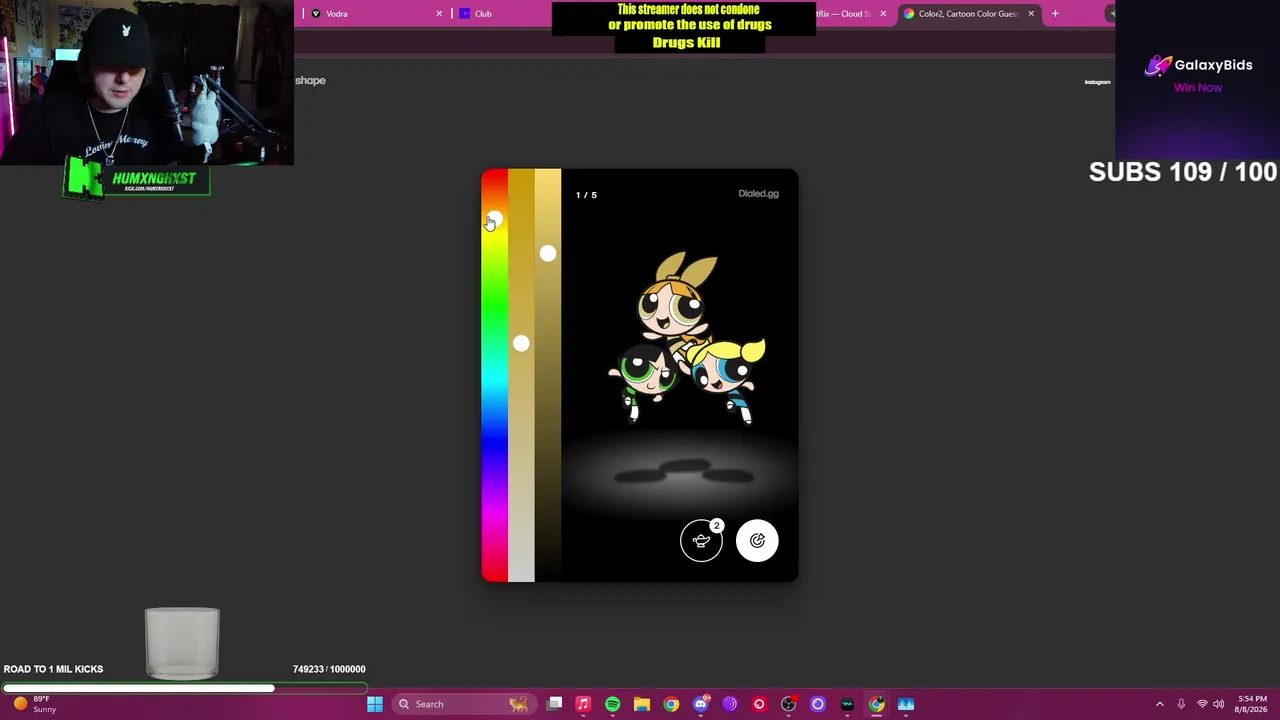Open File Explorer from the taskbar
This screenshot has height=720, width=1280.
point(642,704)
